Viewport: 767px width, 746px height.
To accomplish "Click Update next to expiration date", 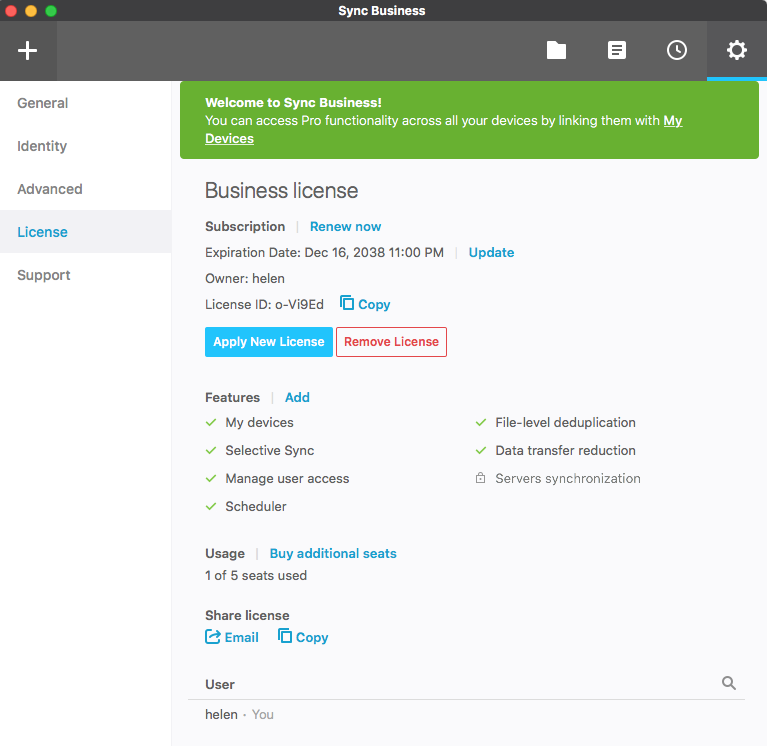I will click(x=491, y=252).
